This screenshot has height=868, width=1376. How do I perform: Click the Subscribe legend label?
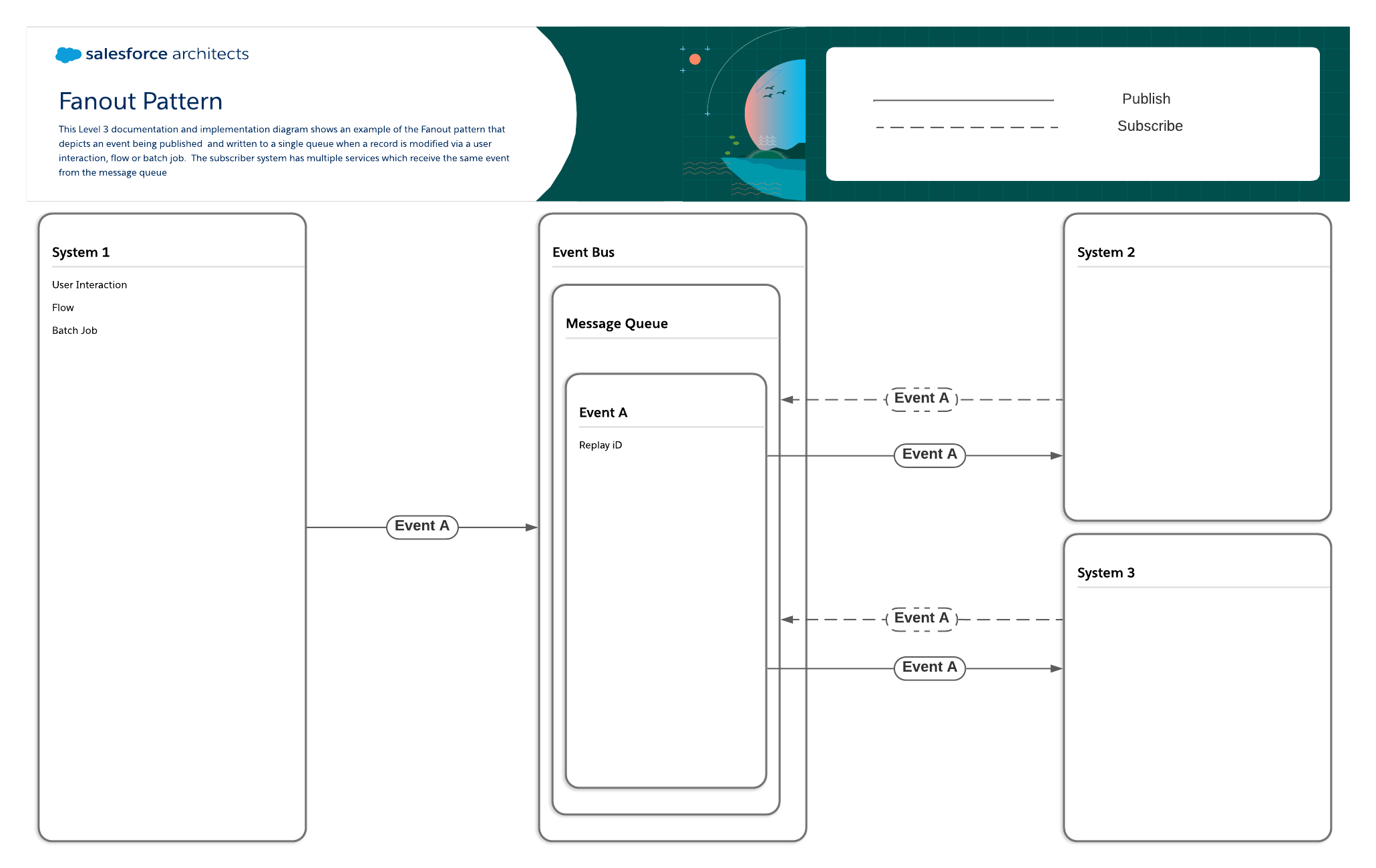click(1150, 126)
